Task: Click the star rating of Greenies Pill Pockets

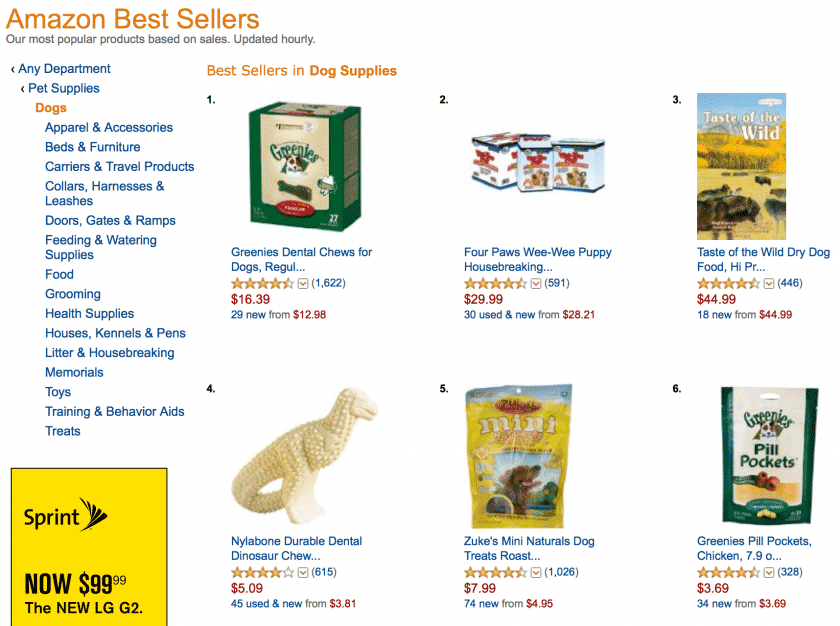Action: point(729,572)
